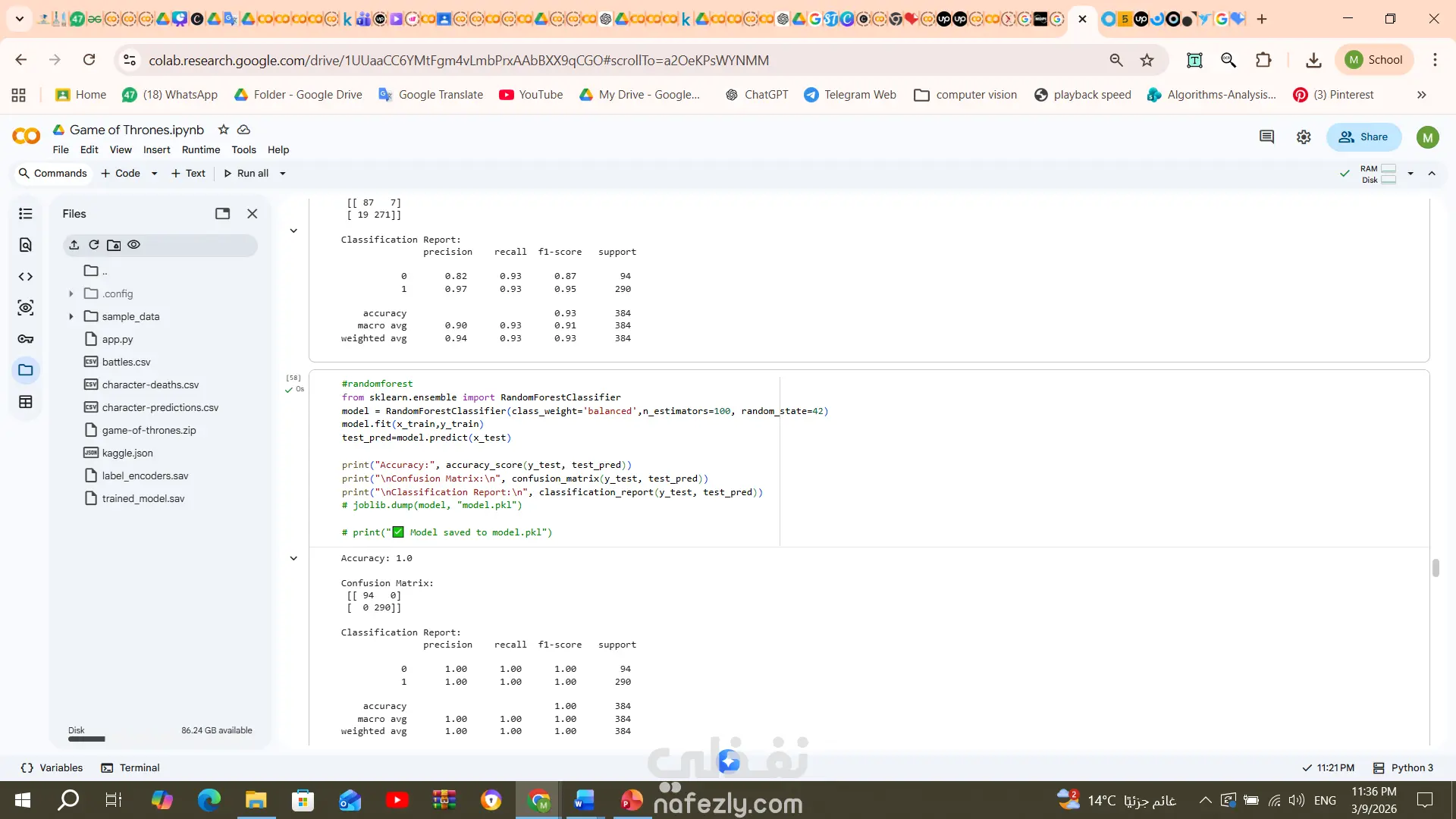The width and height of the screenshot is (1456, 819).
Task: Open the comments icon in header
Action: click(1266, 137)
